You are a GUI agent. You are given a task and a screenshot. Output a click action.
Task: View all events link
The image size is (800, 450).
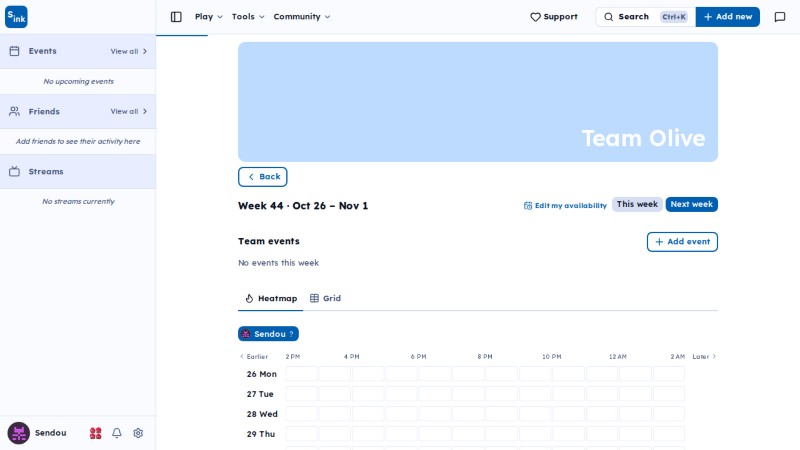[129, 52]
